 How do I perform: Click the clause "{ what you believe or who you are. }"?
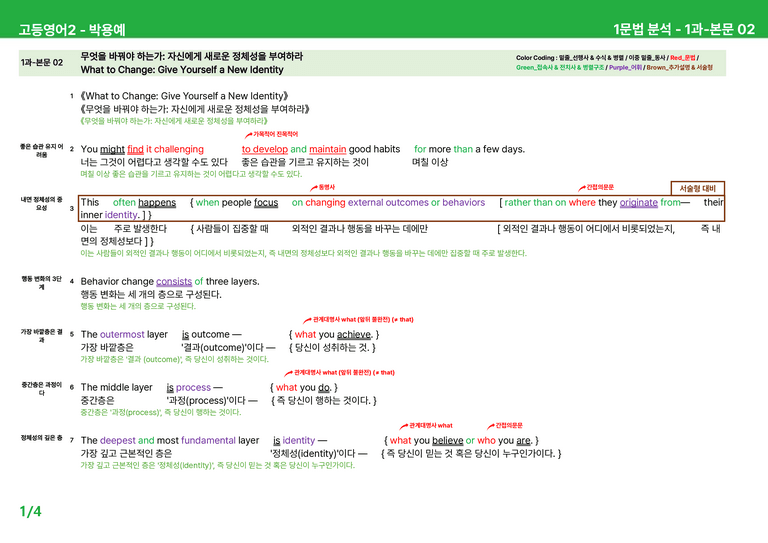point(461,440)
